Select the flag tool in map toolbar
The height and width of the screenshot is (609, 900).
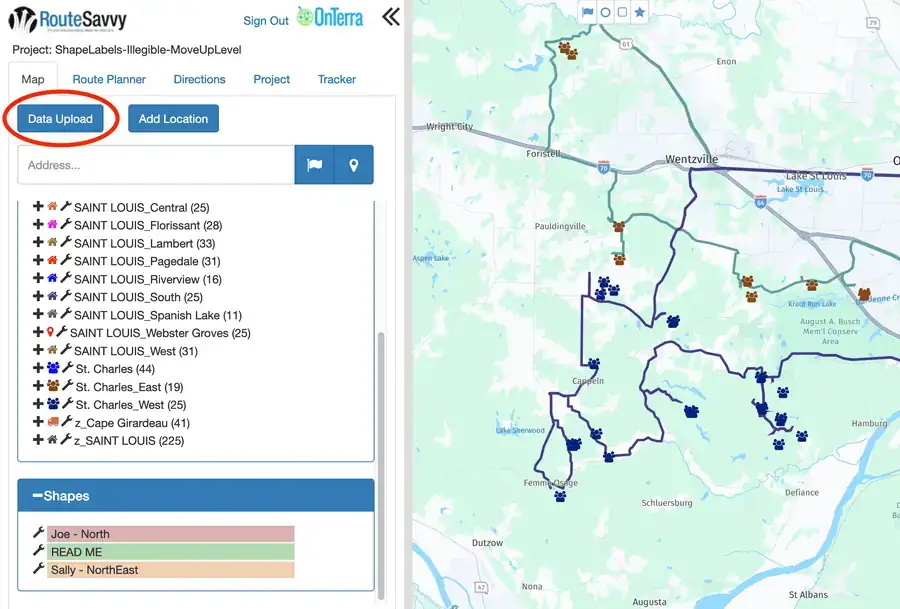(x=588, y=12)
